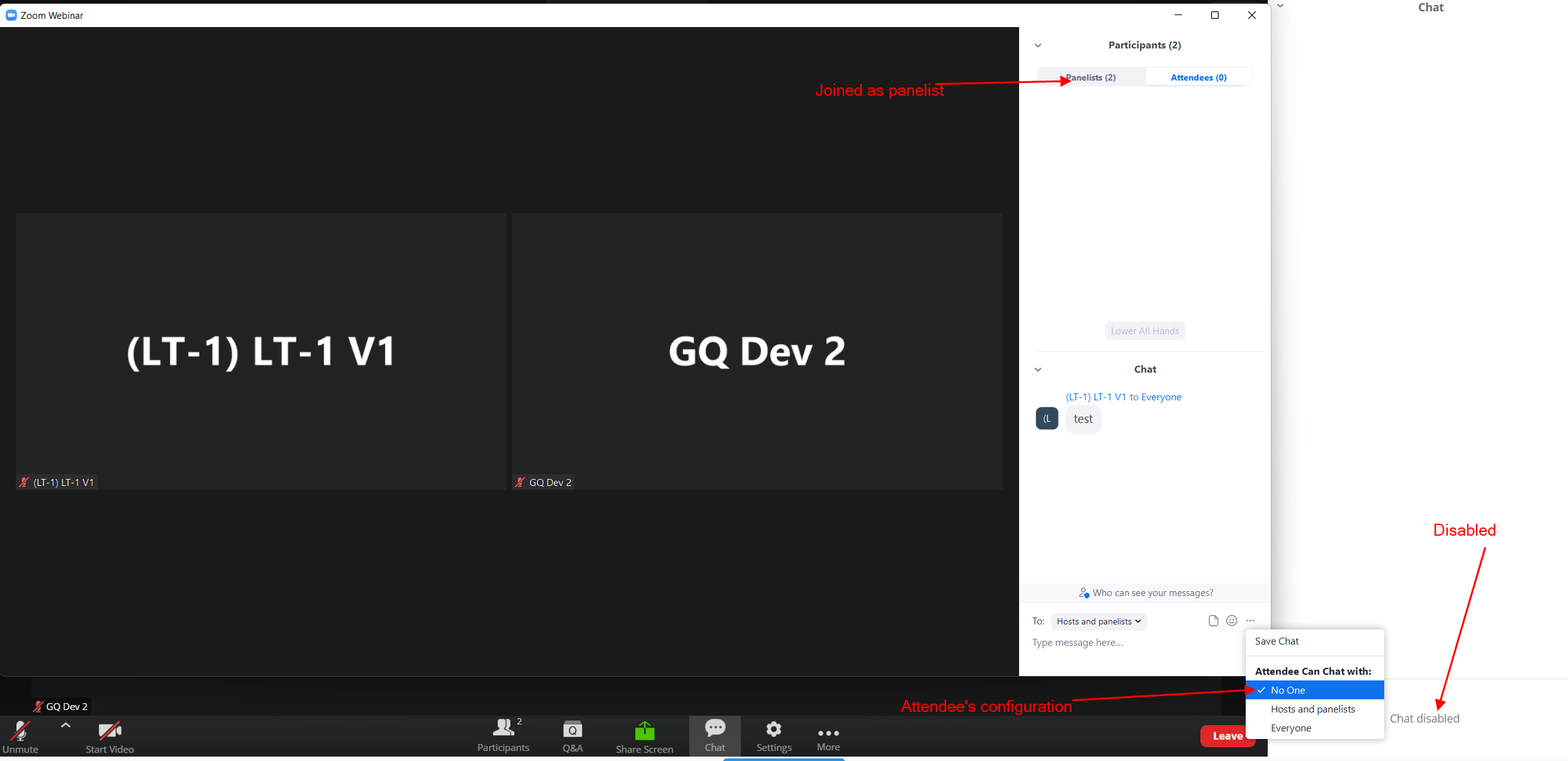Choose Save Chat from the menu

tap(1277, 641)
